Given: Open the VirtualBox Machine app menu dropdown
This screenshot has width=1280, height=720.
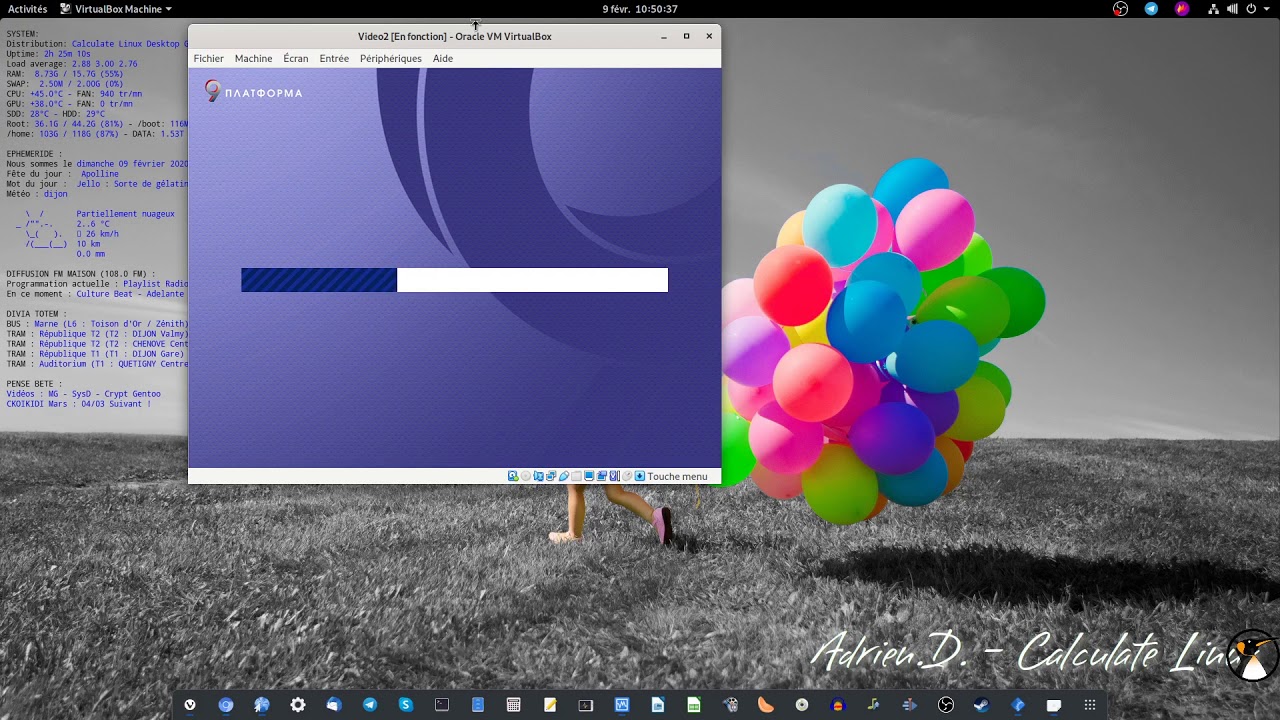Looking at the screenshot, I should [116, 9].
